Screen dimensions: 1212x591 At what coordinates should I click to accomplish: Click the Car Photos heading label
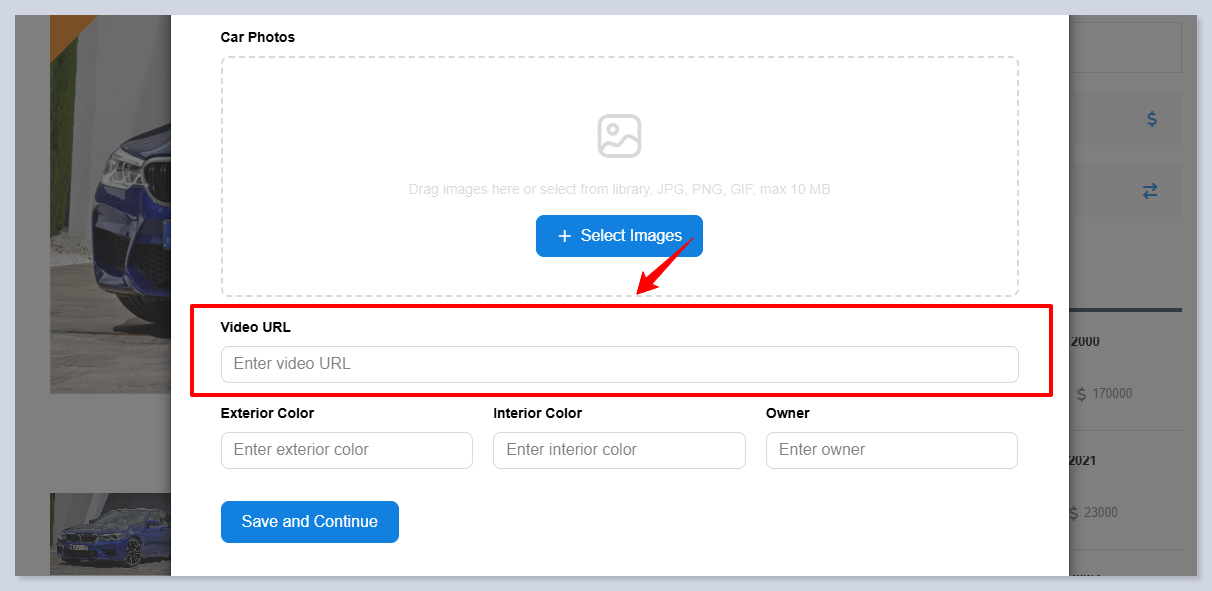click(257, 37)
